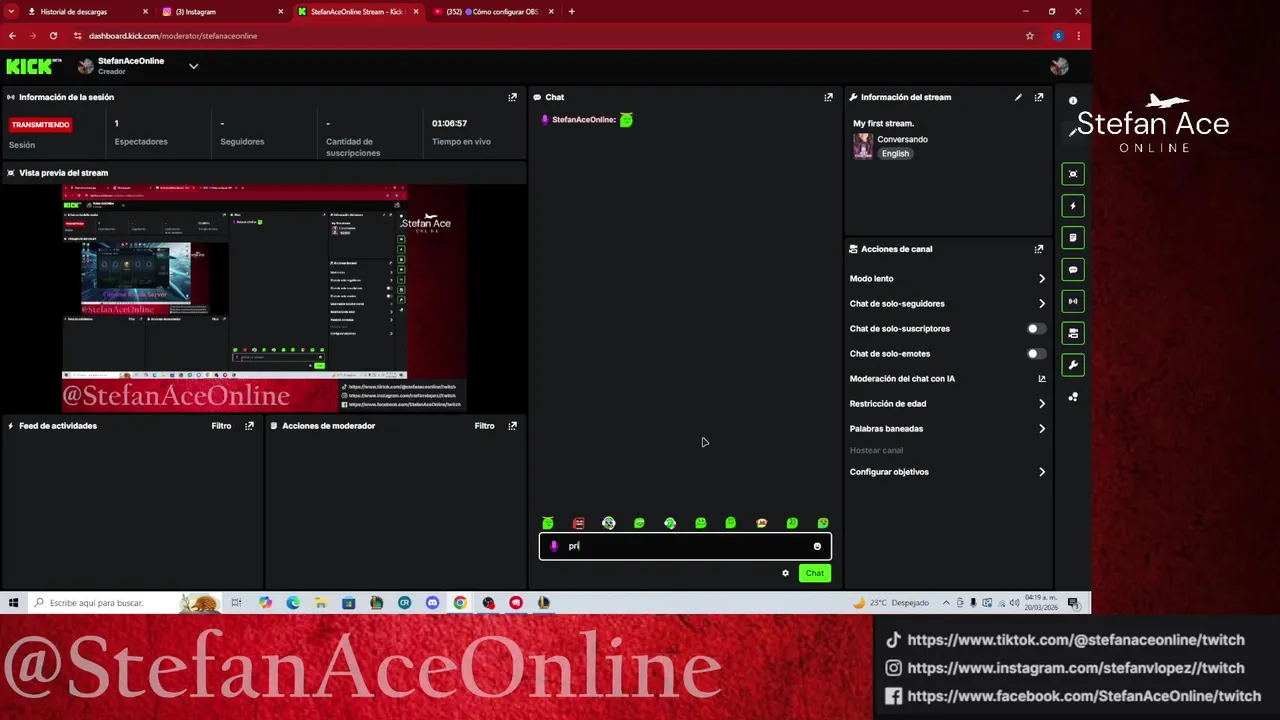The image size is (1280, 720).
Task: Select the StefanAceOnline Stream - Kick tab
Action: pos(356,12)
